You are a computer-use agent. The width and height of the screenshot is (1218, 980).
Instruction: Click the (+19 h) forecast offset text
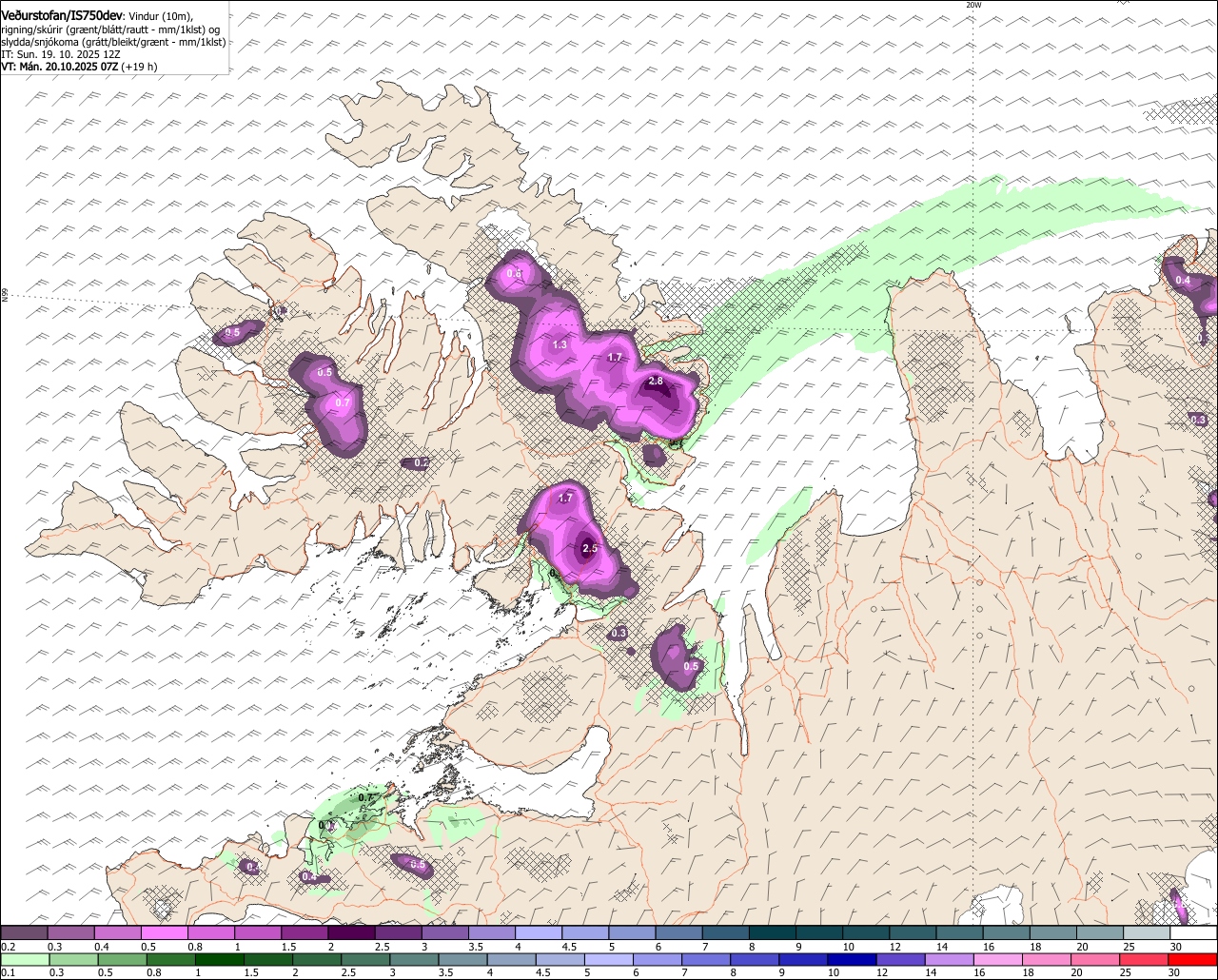pyautogui.click(x=139, y=67)
